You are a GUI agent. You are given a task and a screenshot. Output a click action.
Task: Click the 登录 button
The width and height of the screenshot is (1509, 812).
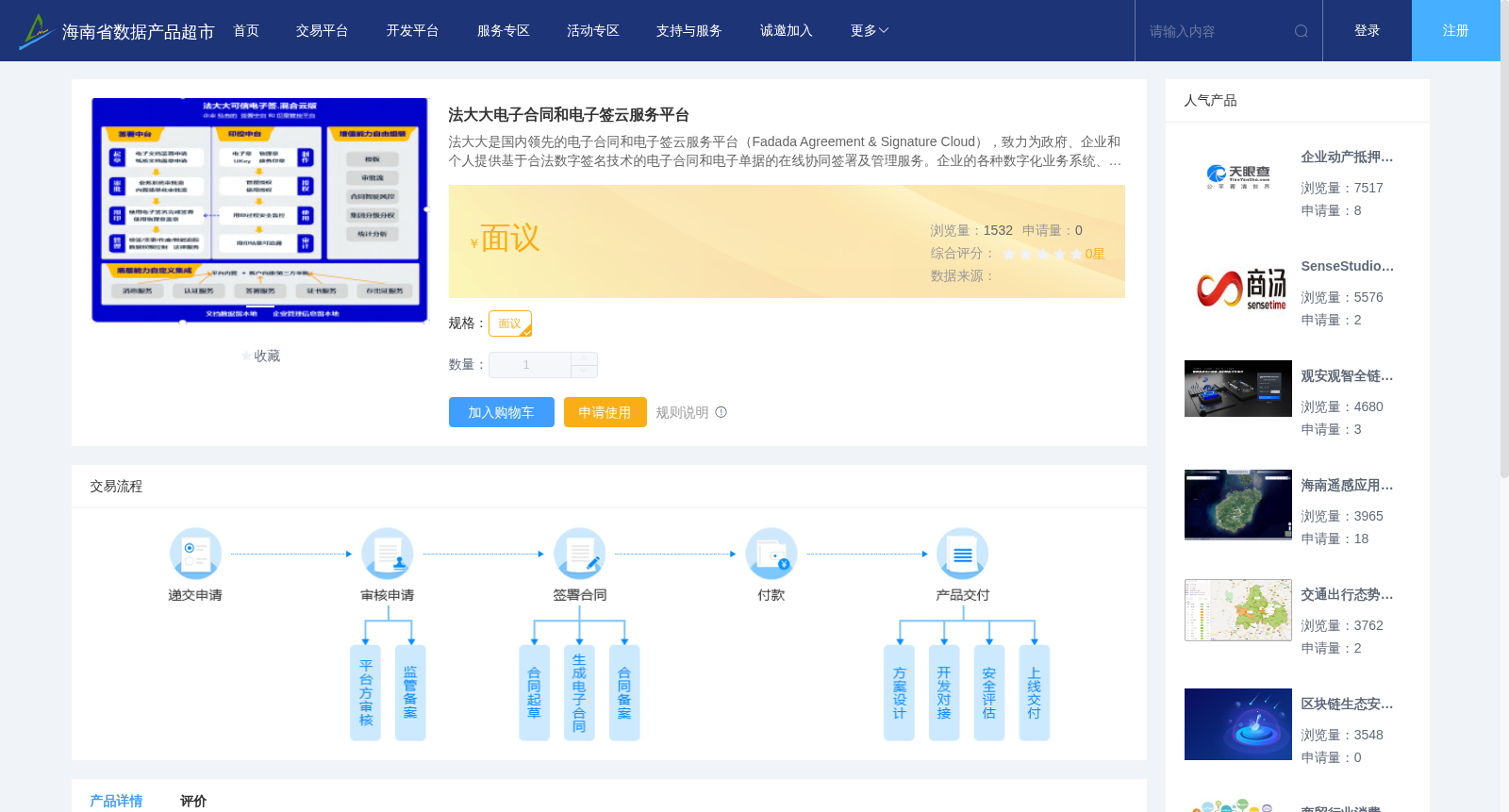point(1368,31)
